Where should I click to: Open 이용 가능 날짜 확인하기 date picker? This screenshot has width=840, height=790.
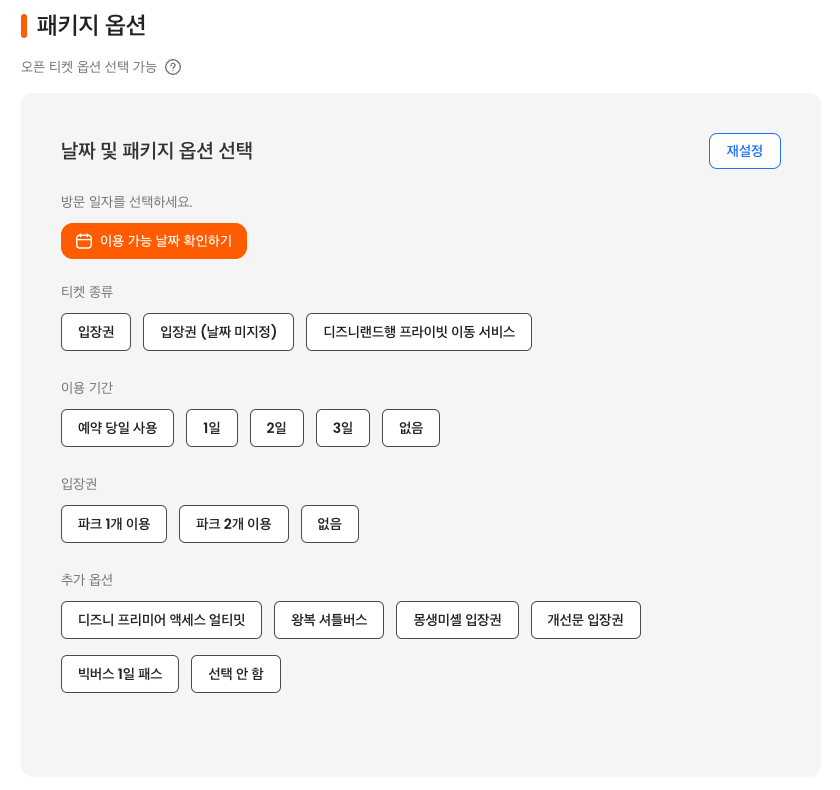pyautogui.click(x=154, y=241)
